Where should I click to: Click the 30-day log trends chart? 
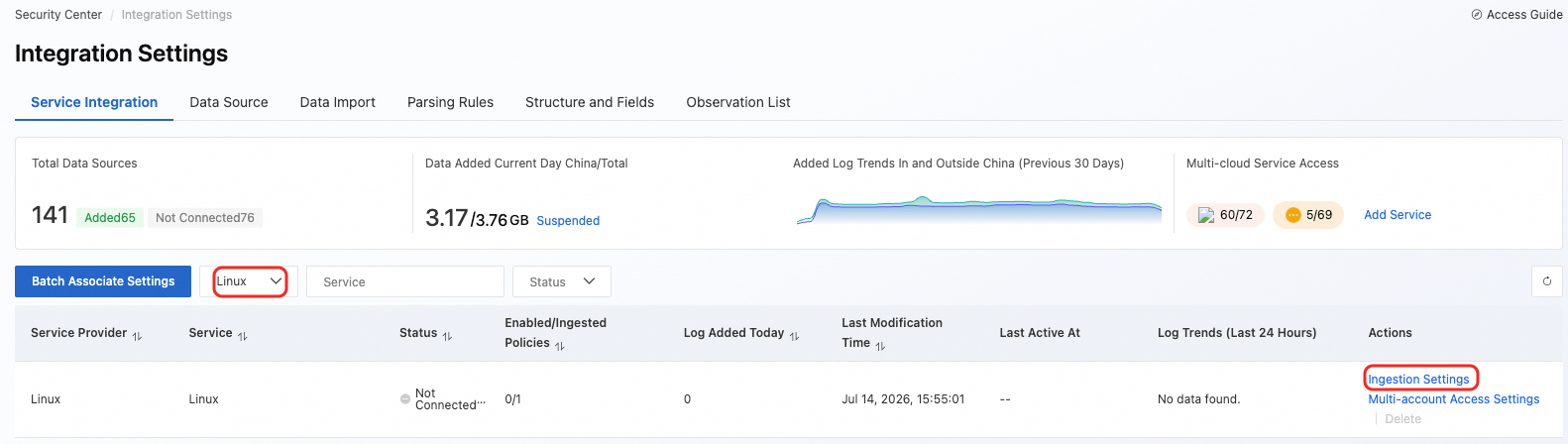(979, 210)
